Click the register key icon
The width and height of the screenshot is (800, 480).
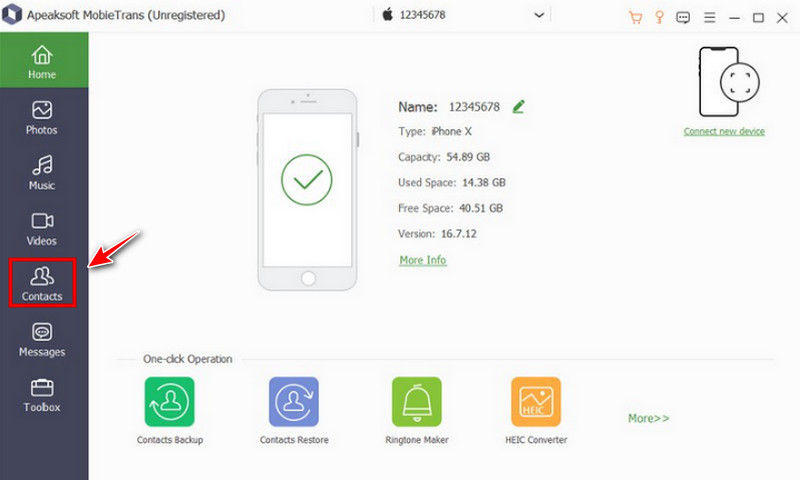659,17
